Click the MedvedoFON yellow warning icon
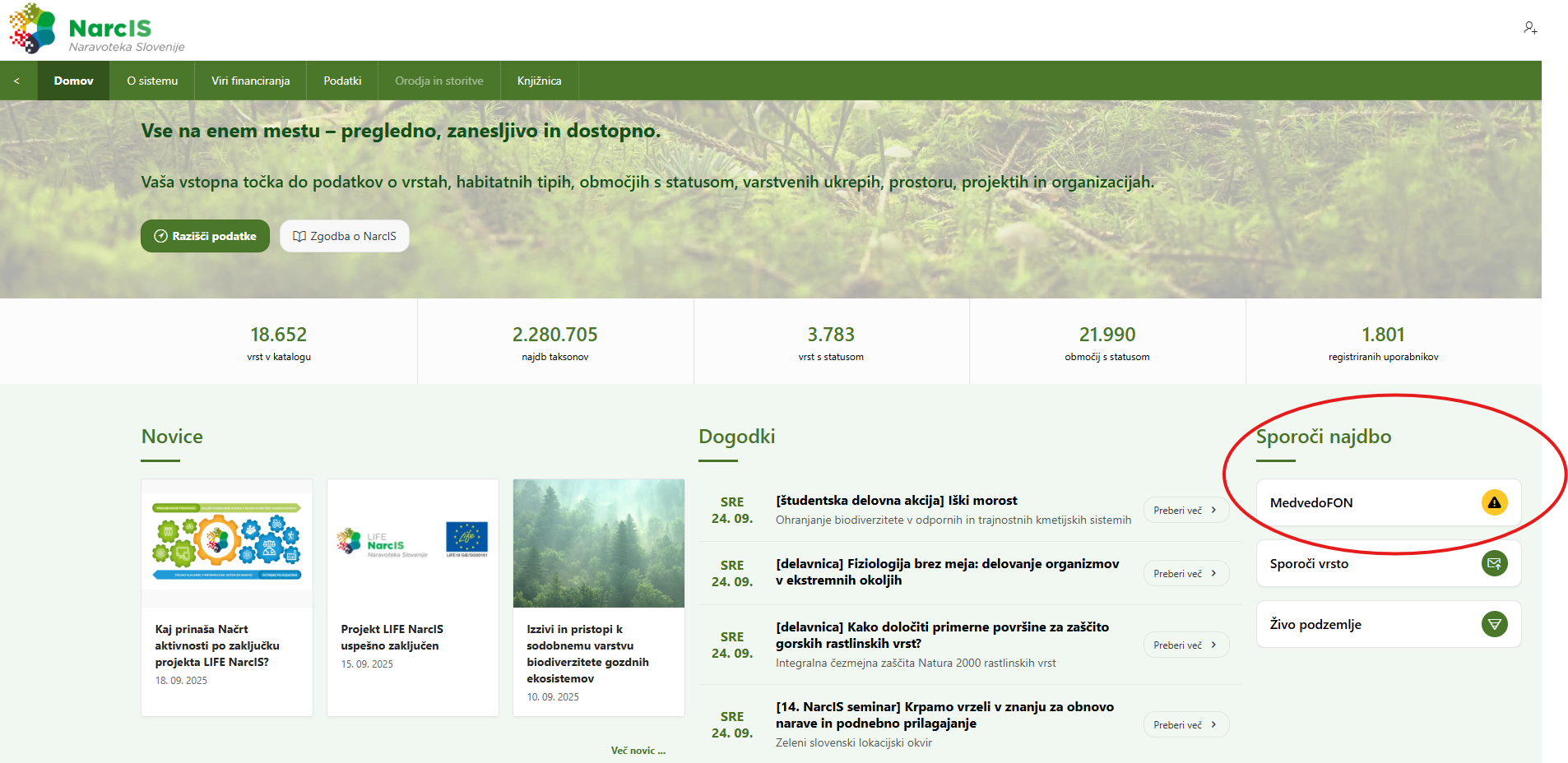This screenshot has height=763, width=1568. [x=1494, y=502]
